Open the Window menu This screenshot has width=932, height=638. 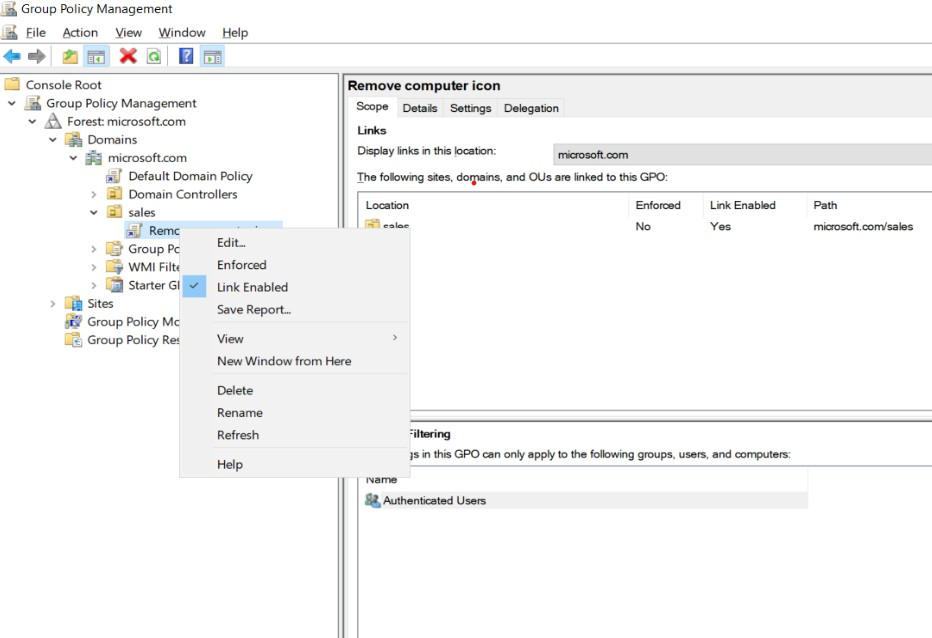(182, 33)
